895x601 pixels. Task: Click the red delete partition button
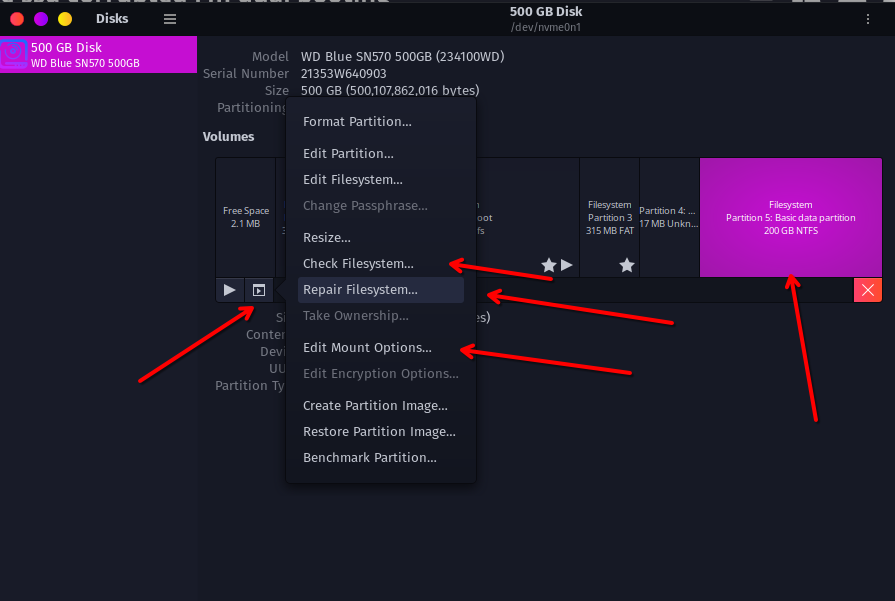pos(868,290)
